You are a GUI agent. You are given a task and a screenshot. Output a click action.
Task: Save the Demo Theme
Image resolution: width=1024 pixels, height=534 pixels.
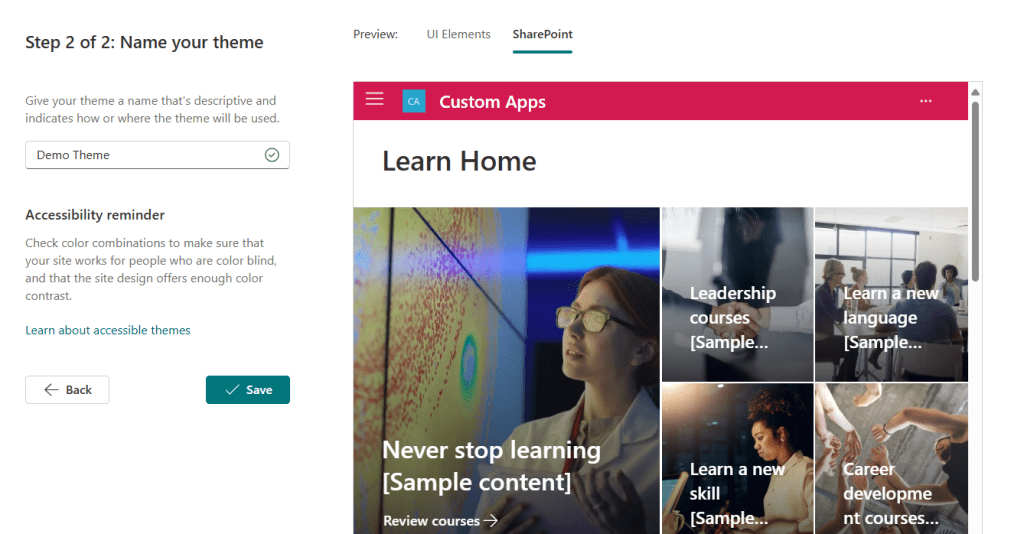point(248,390)
